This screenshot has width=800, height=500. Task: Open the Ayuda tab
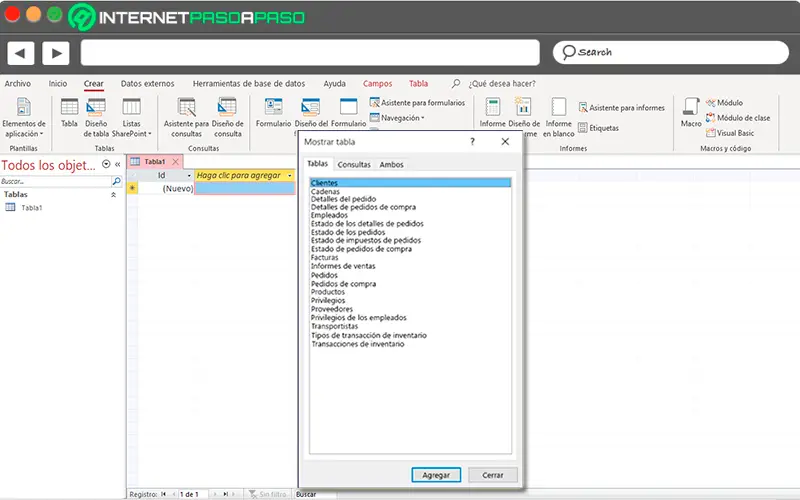point(335,83)
